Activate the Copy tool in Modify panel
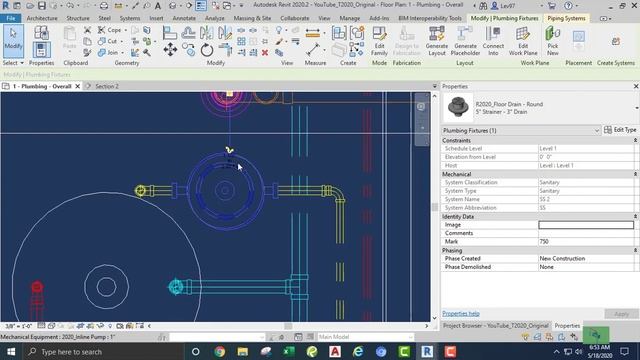This screenshot has width=640, height=360. pyautogui.click(x=189, y=50)
